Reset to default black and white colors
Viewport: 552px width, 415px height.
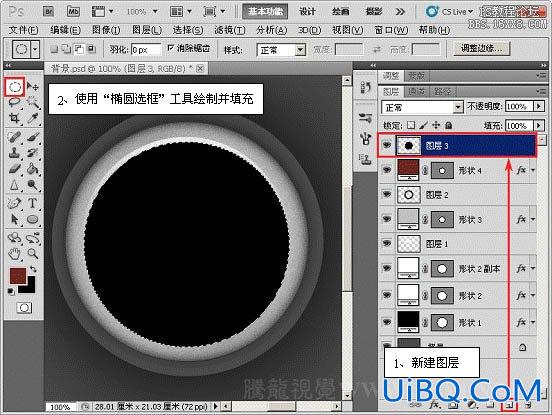[x=11, y=291]
